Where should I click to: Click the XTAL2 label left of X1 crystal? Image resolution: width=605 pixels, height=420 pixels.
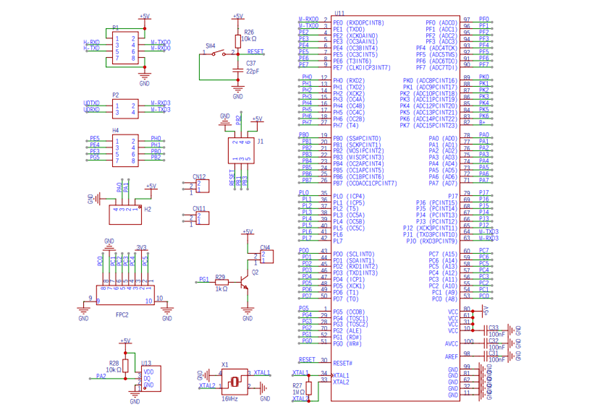[x=207, y=385]
